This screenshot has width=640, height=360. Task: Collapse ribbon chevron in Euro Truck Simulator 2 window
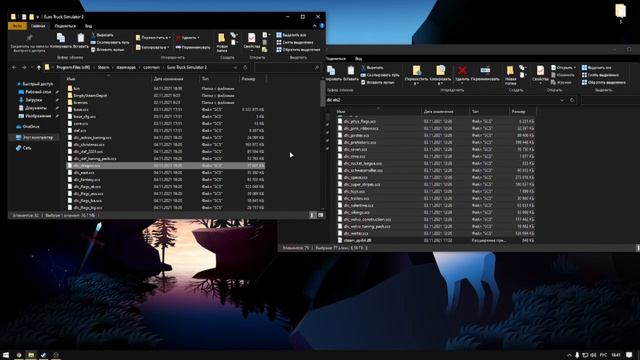(x=314, y=26)
